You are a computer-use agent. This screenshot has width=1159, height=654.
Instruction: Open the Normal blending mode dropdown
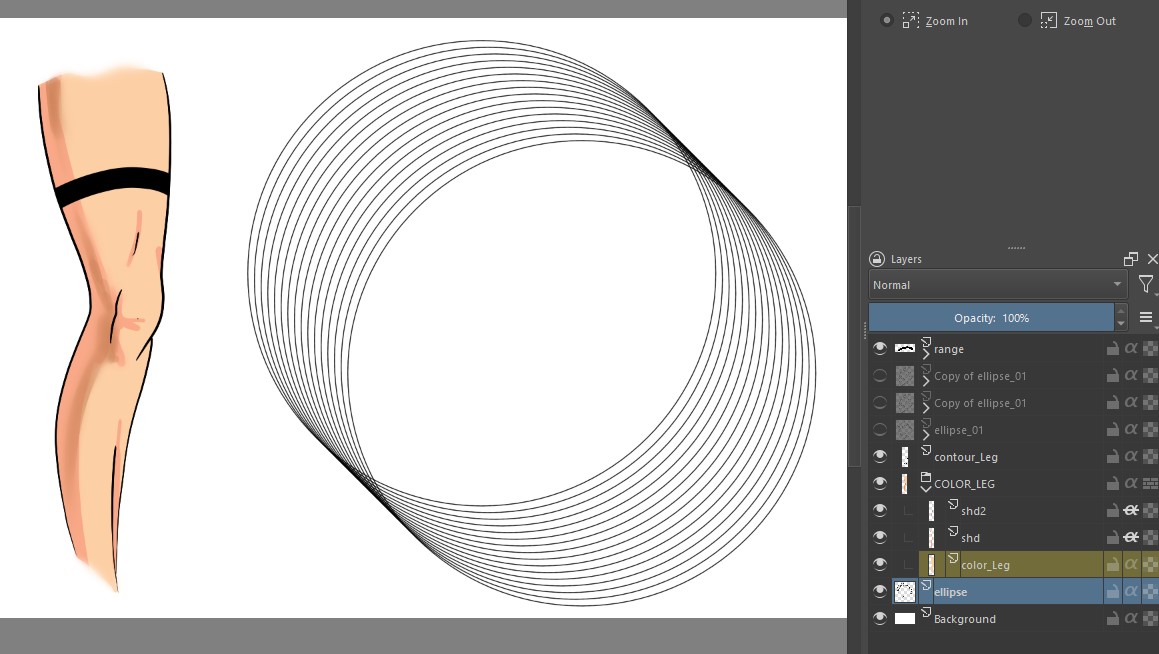(x=997, y=285)
